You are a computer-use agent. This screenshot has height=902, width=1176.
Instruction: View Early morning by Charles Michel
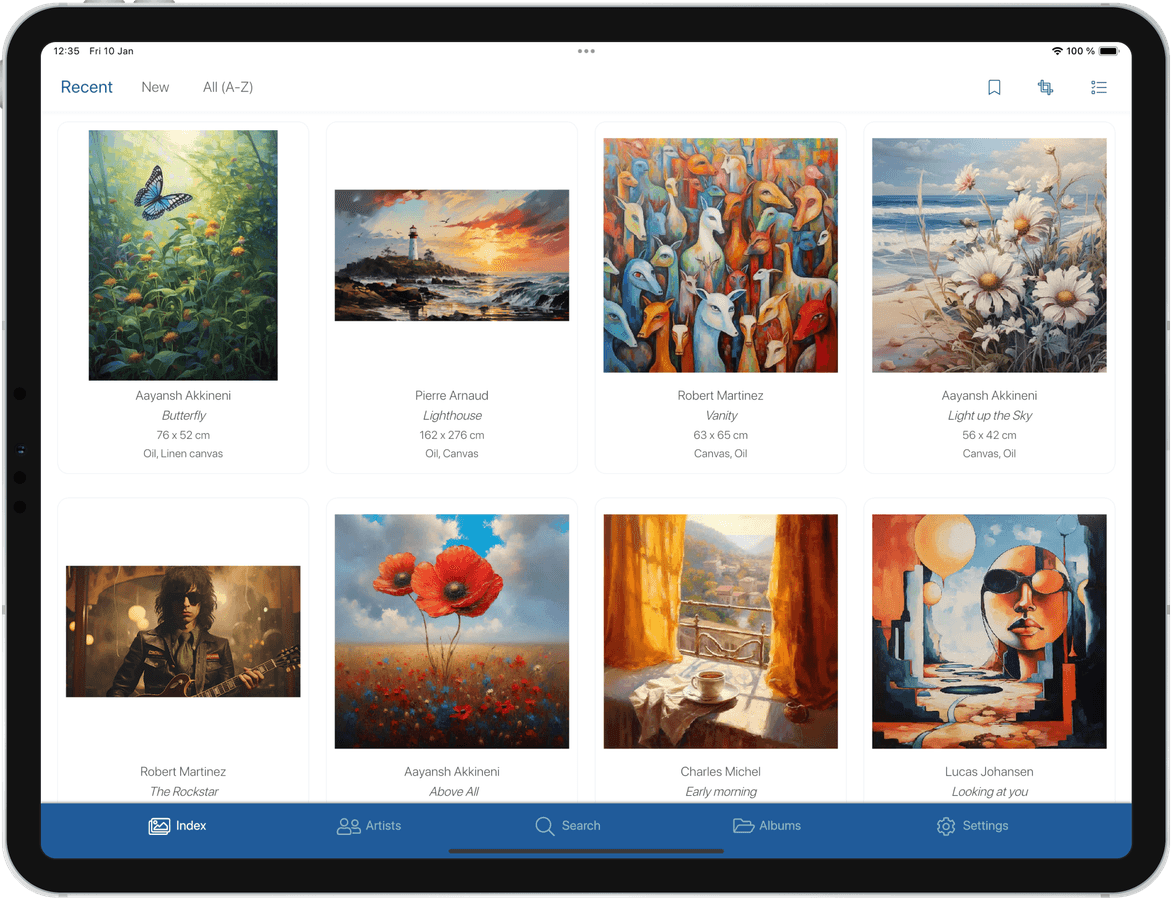720,630
